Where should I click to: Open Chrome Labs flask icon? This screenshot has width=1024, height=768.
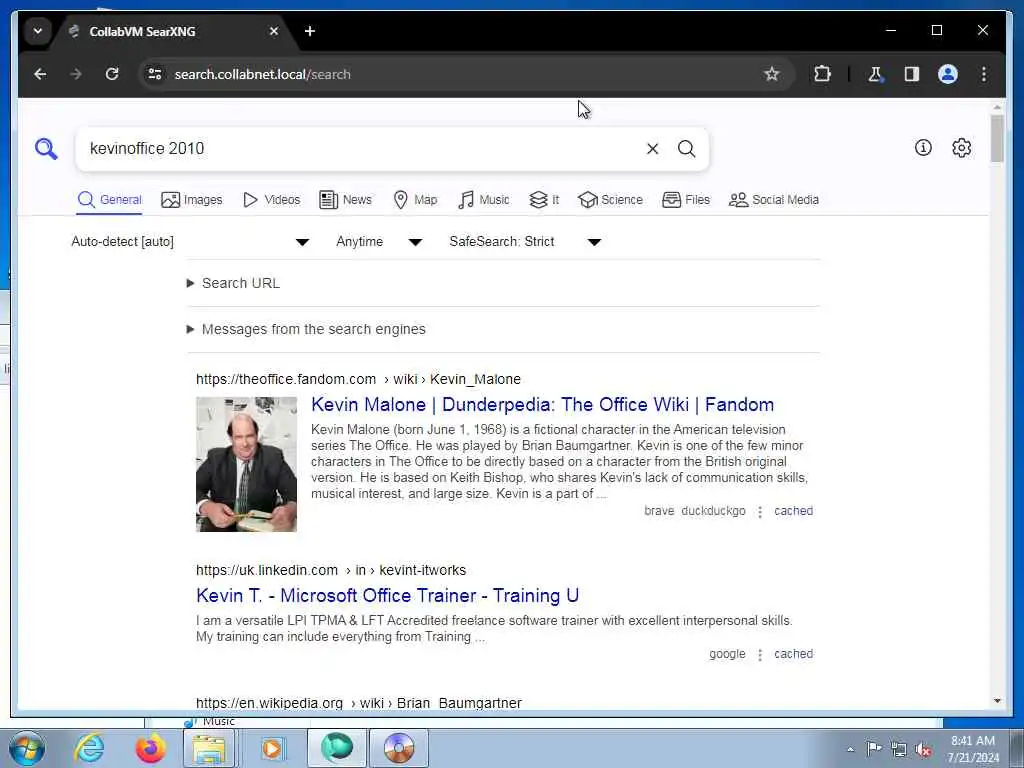tap(875, 74)
